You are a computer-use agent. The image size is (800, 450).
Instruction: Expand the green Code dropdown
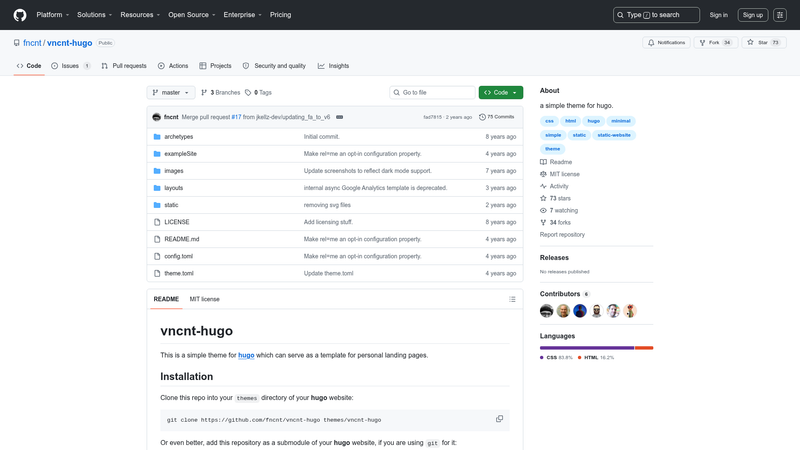pyautogui.click(x=501, y=92)
